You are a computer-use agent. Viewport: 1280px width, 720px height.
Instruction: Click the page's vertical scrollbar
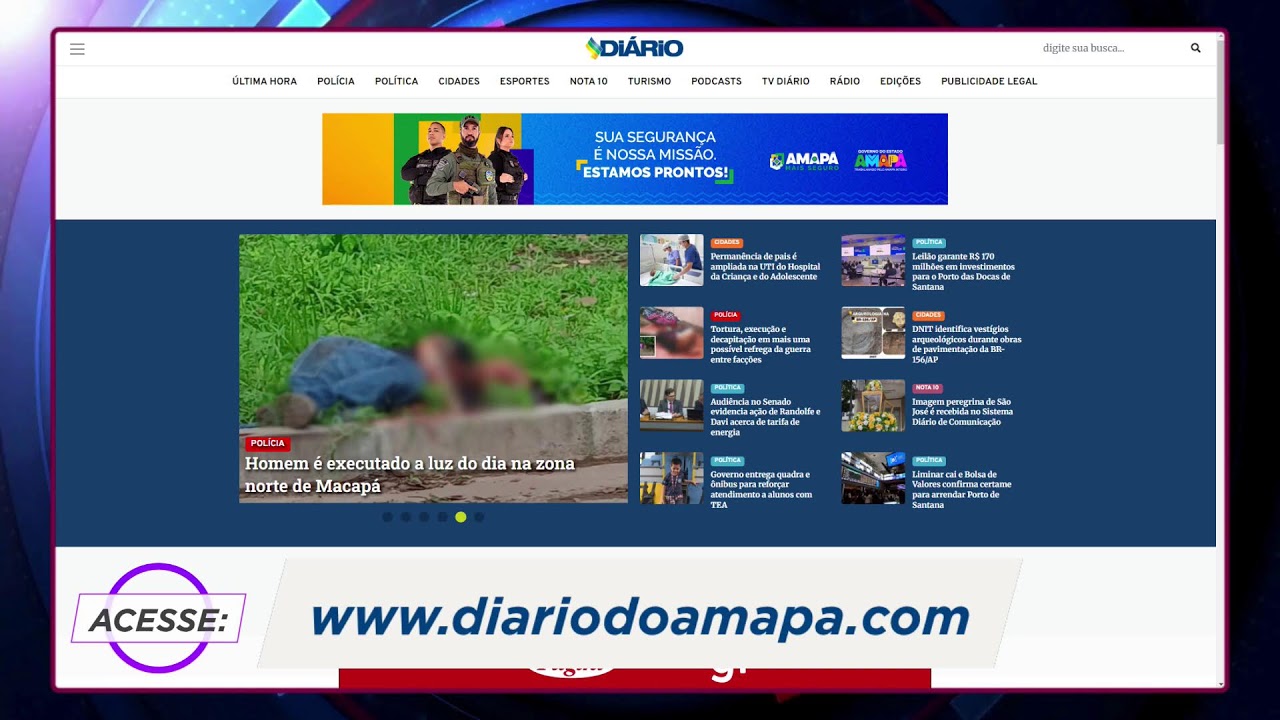(x=1220, y=90)
